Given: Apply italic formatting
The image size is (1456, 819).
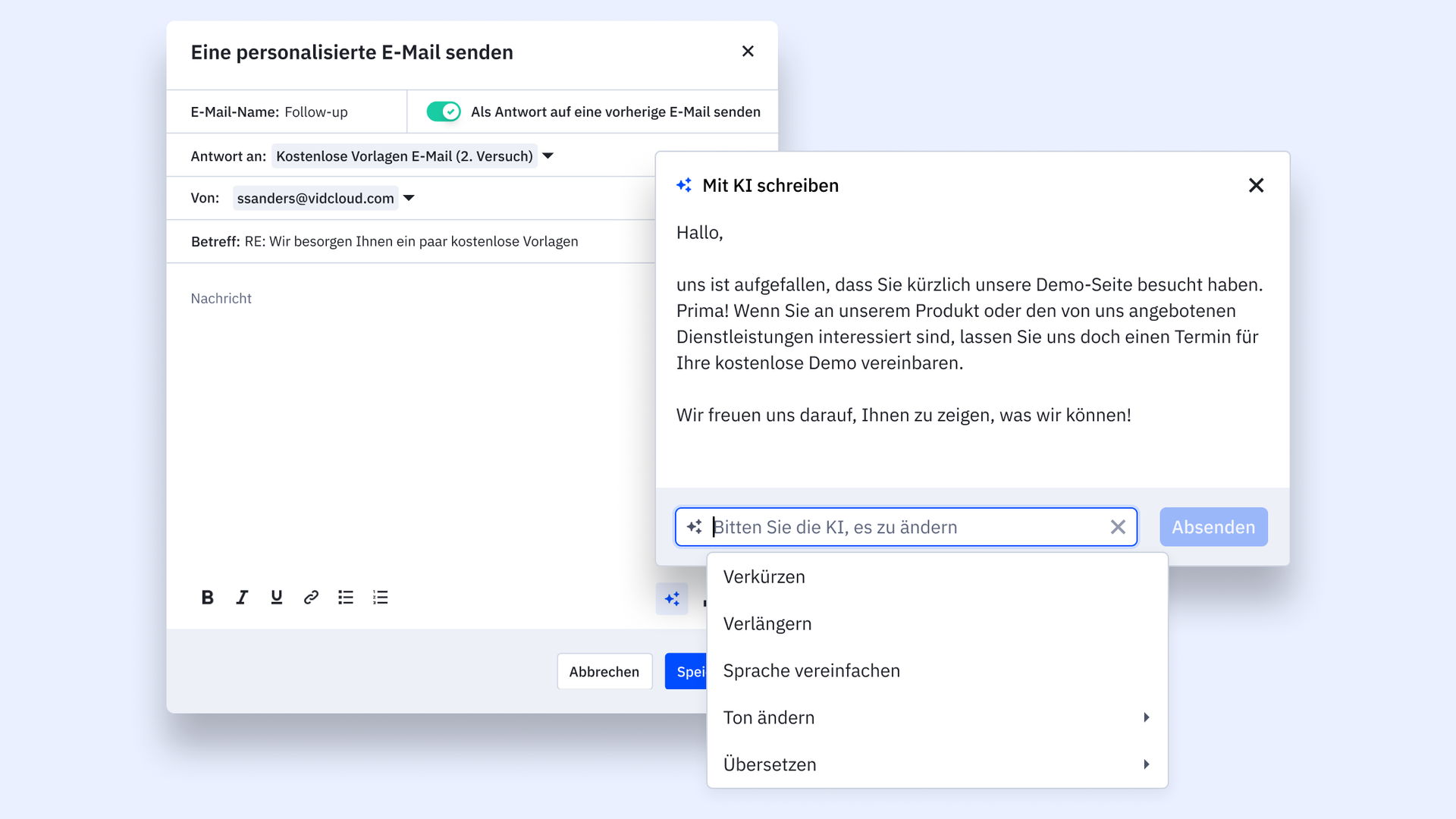Looking at the screenshot, I should tap(242, 598).
